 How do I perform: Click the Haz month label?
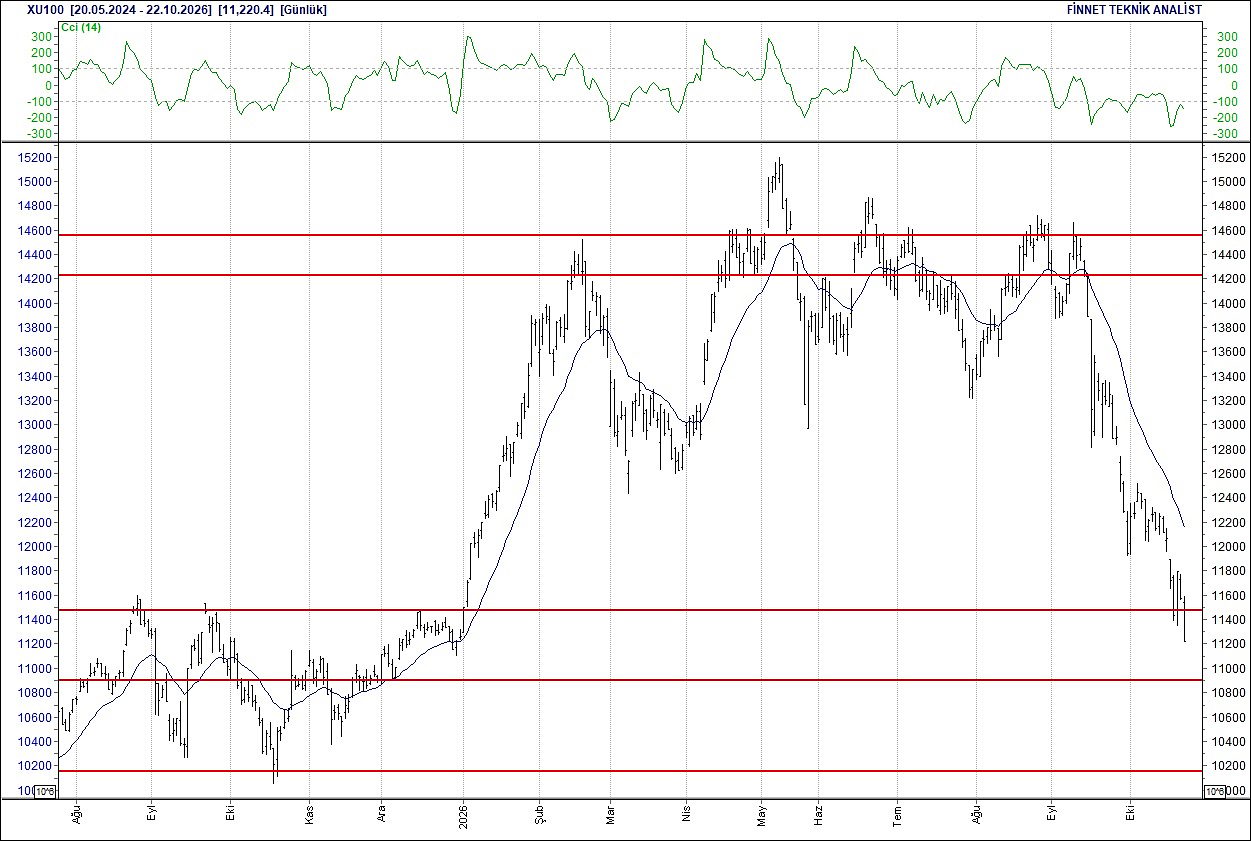coord(818,816)
